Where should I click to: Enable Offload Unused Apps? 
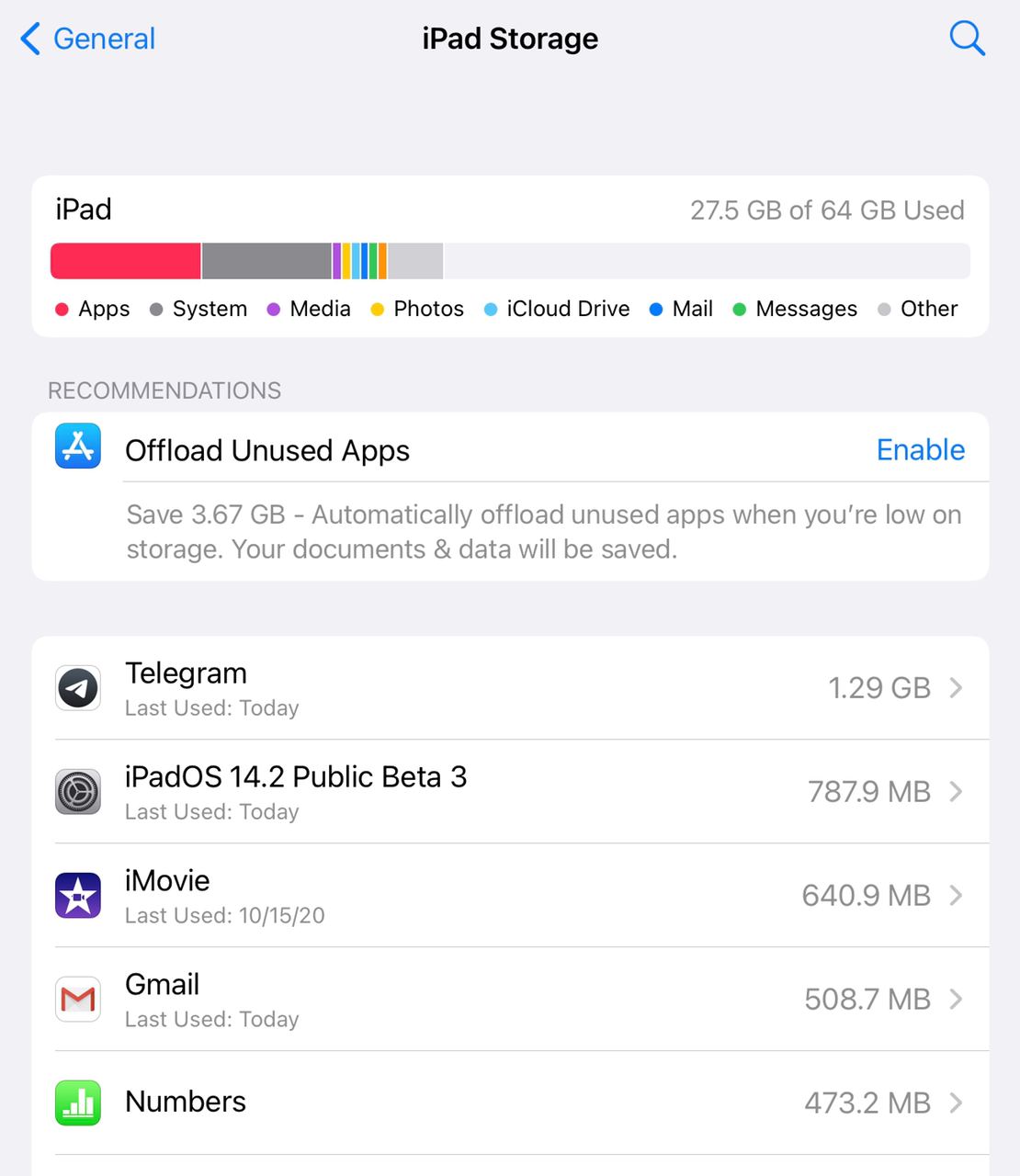coord(921,449)
